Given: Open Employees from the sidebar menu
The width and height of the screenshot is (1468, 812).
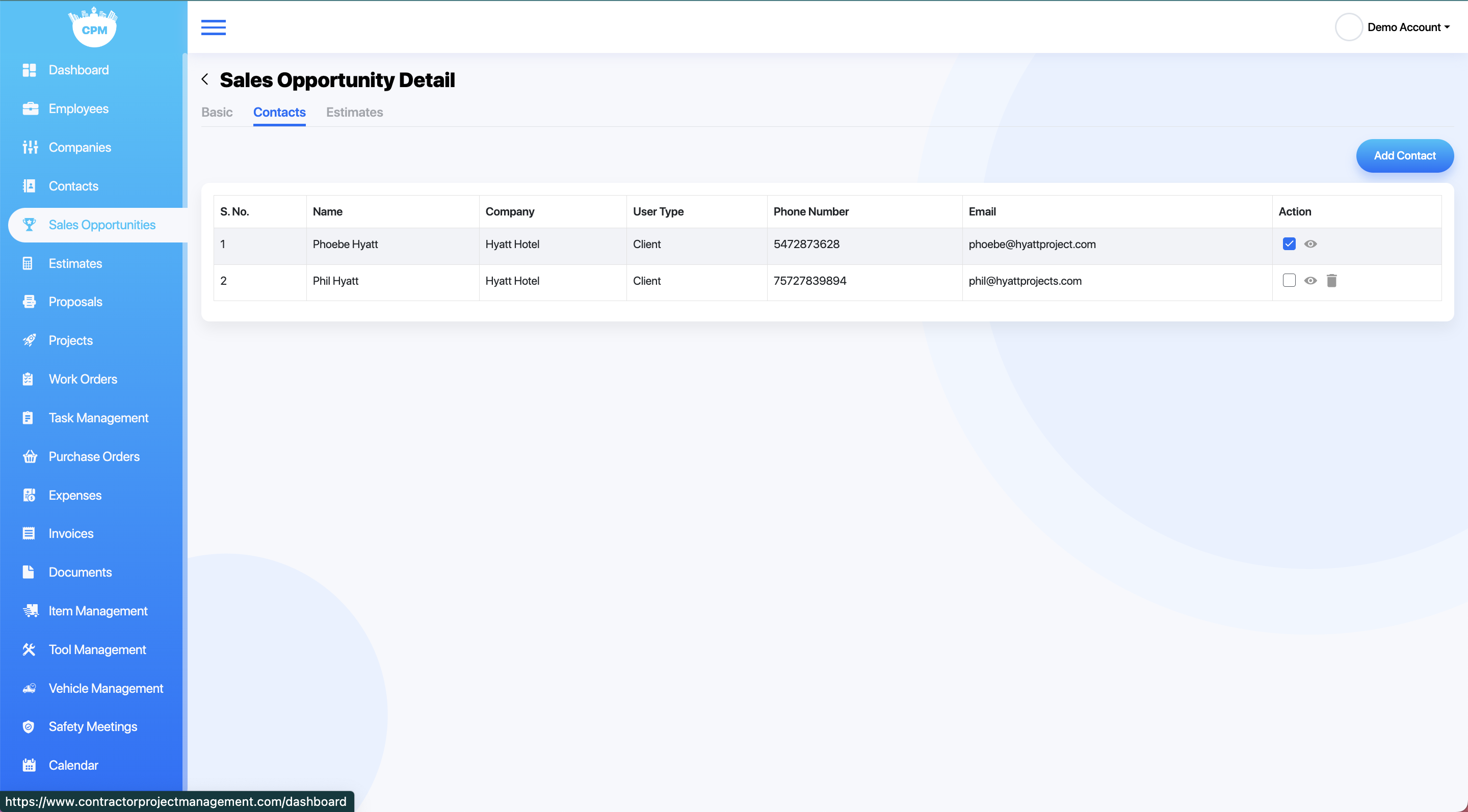Looking at the screenshot, I should (x=78, y=109).
